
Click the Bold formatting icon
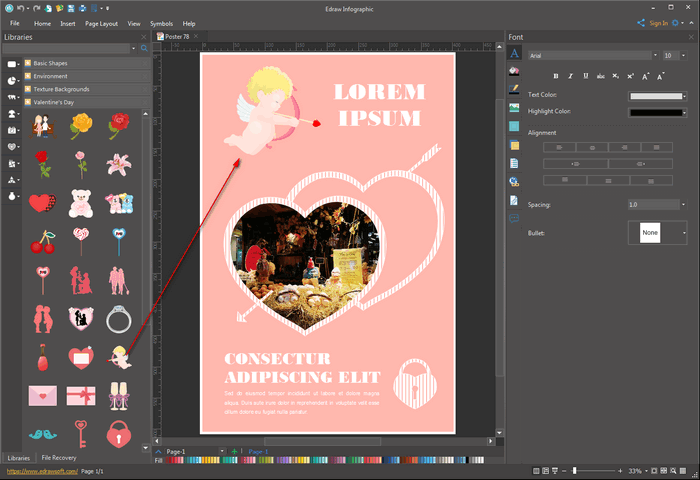coord(556,75)
